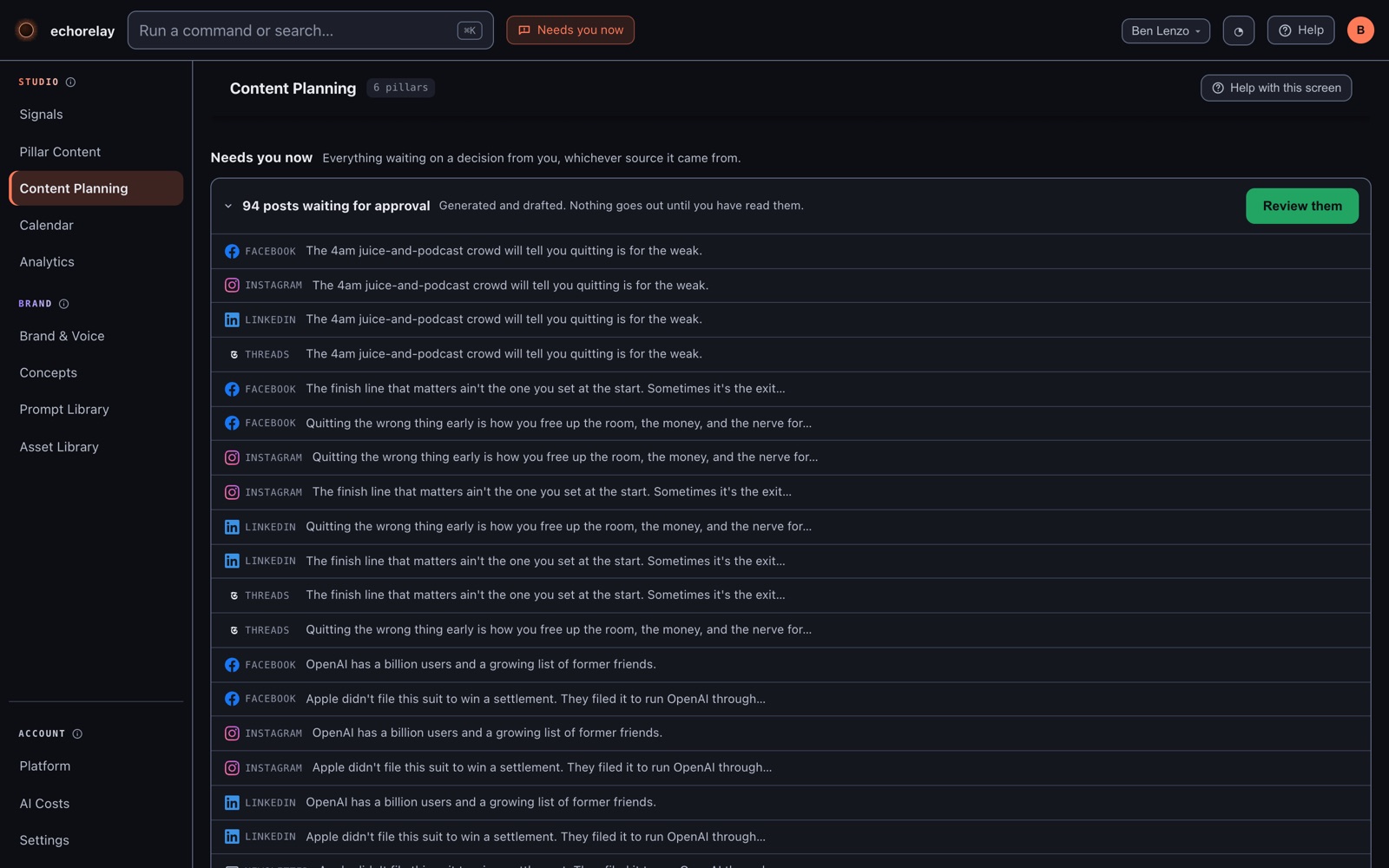
Task: Click Threads icon on finish line row
Action: 234,595
